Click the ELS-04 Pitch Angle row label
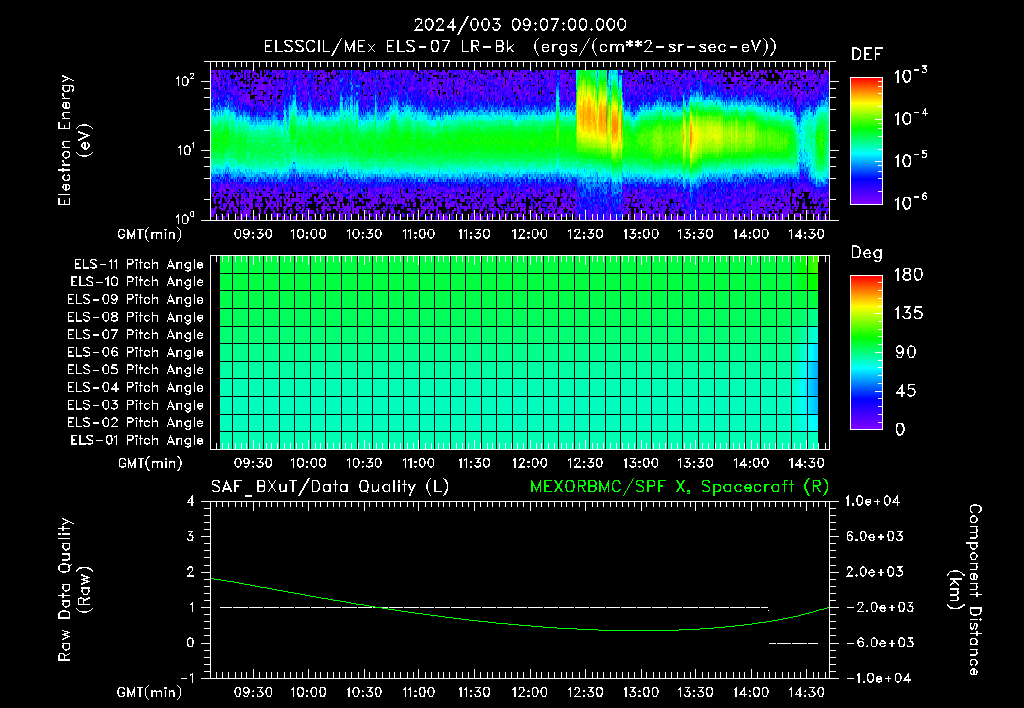The width and height of the screenshot is (1024, 708). point(136,387)
